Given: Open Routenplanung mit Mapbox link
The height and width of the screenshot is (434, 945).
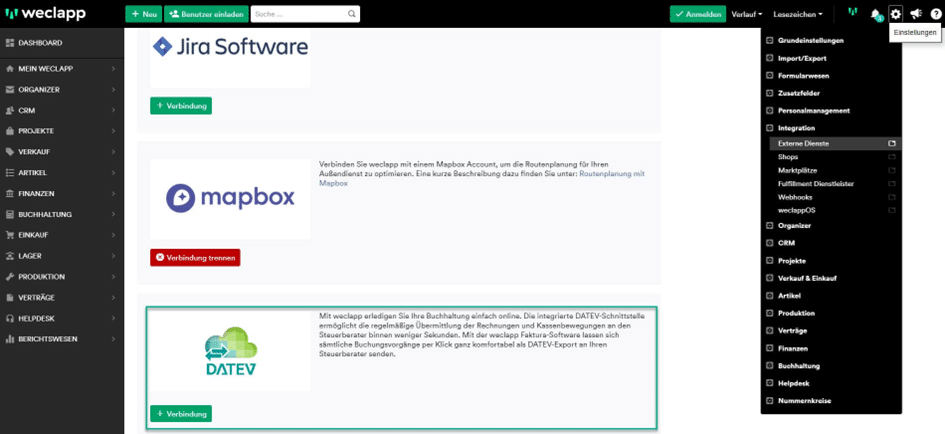Looking at the screenshot, I should point(482,178).
